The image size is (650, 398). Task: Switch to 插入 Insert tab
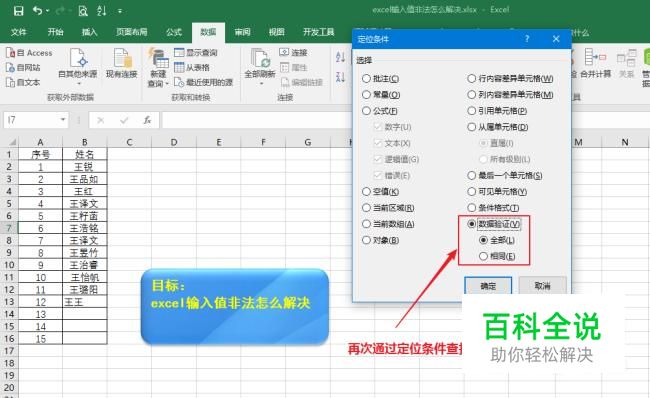89,32
